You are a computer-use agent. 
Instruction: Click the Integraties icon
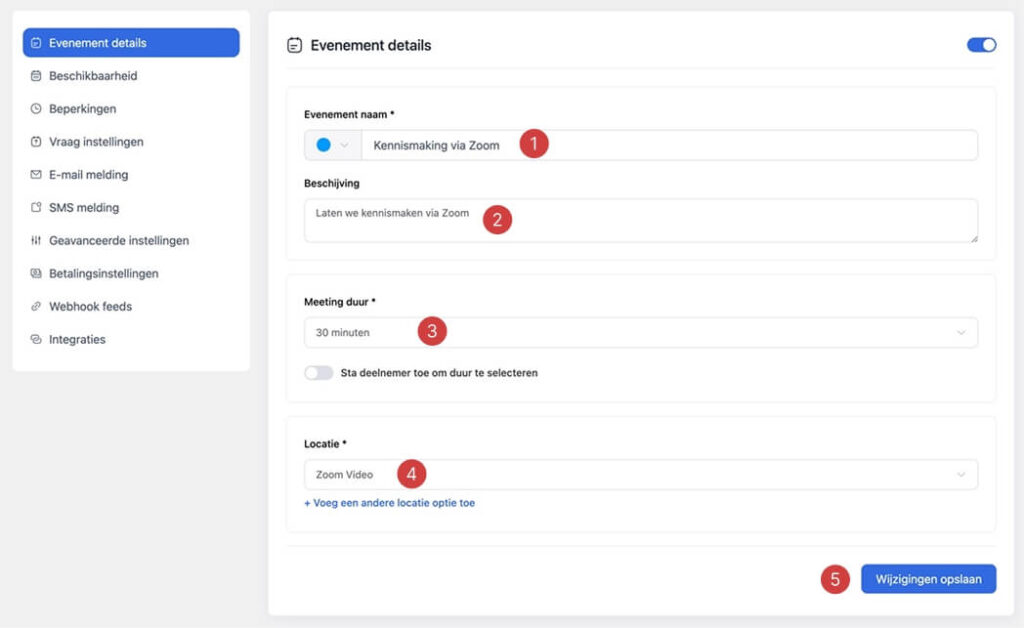(36, 339)
